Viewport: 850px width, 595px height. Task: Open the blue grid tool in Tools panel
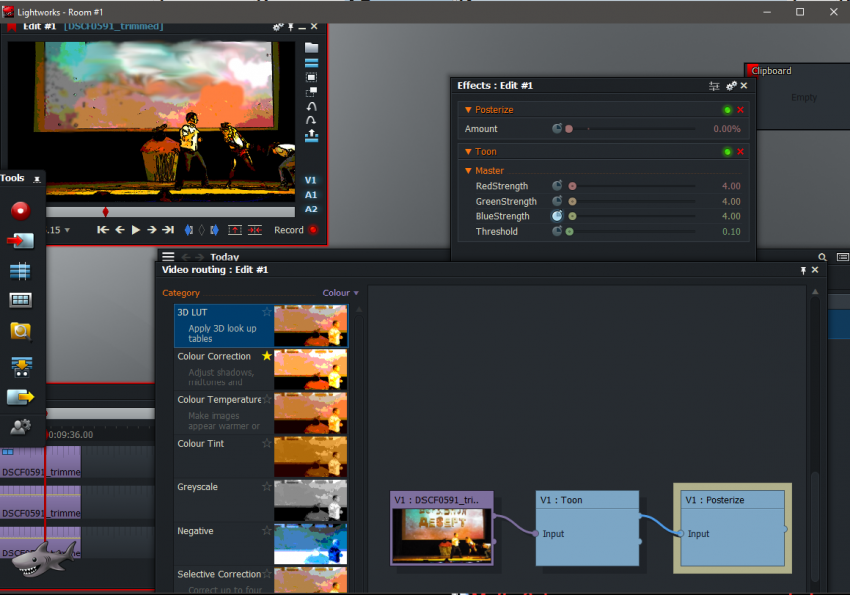tap(21, 271)
